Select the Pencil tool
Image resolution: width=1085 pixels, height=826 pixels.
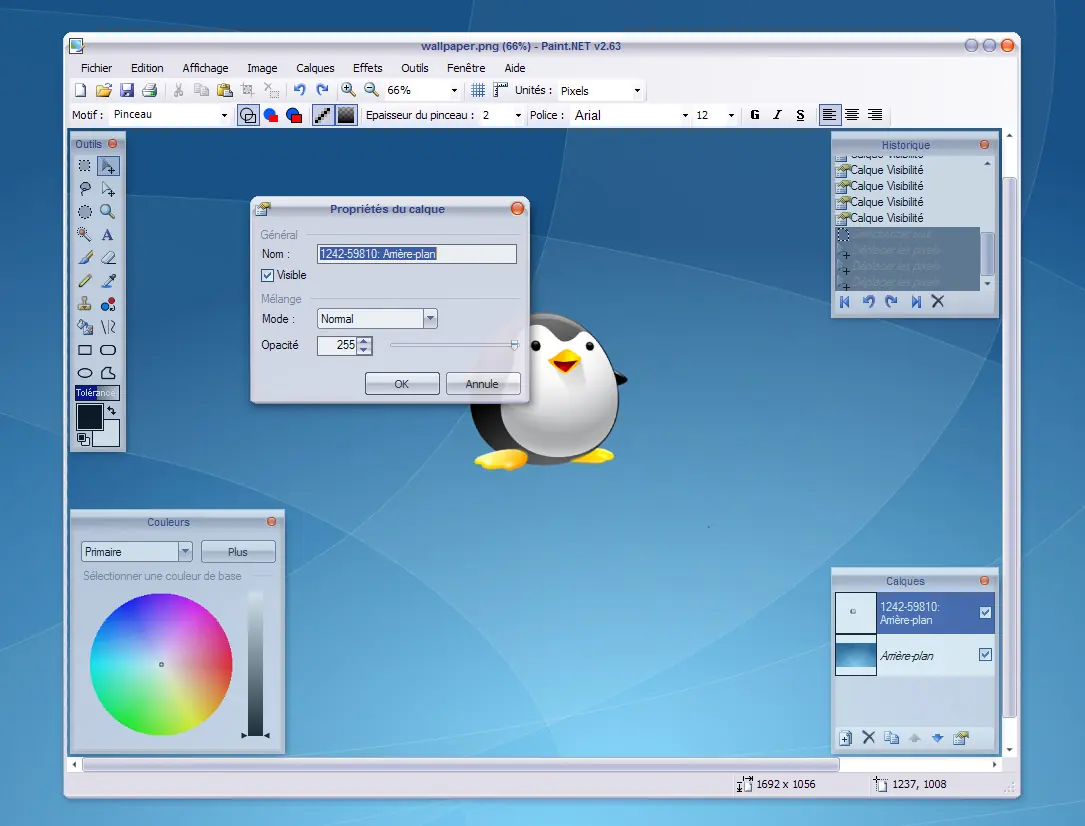[x=84, y=281]
